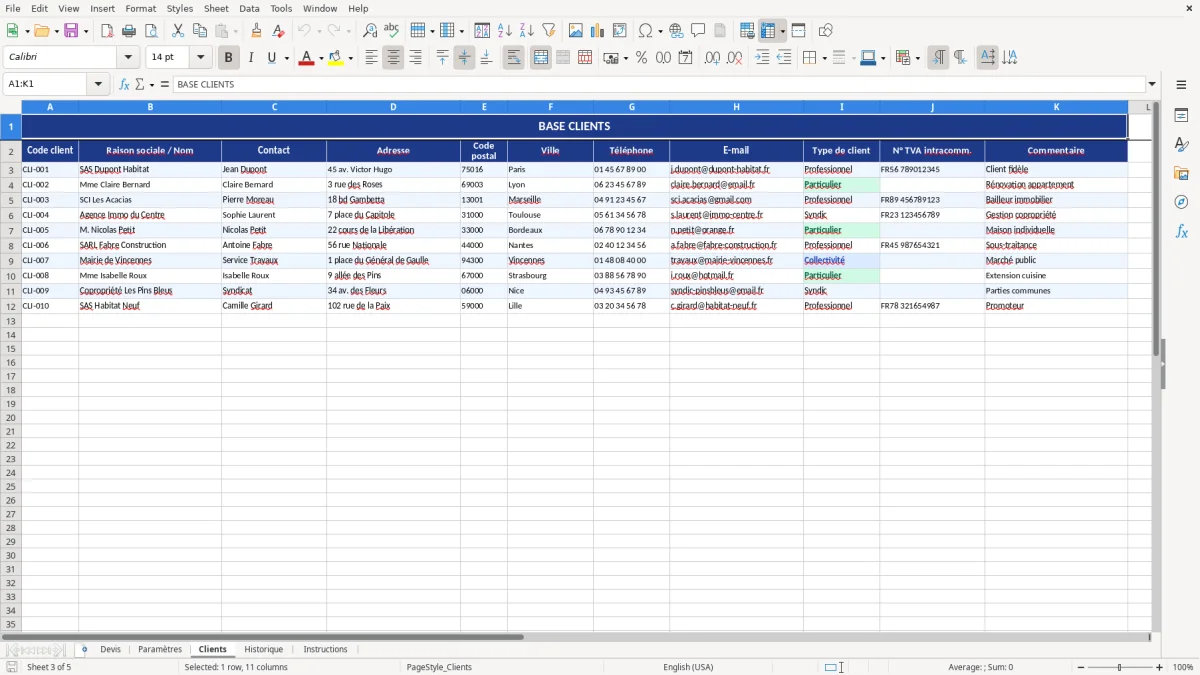Switch to the Devis sheet tab

[x=110, y=649]
